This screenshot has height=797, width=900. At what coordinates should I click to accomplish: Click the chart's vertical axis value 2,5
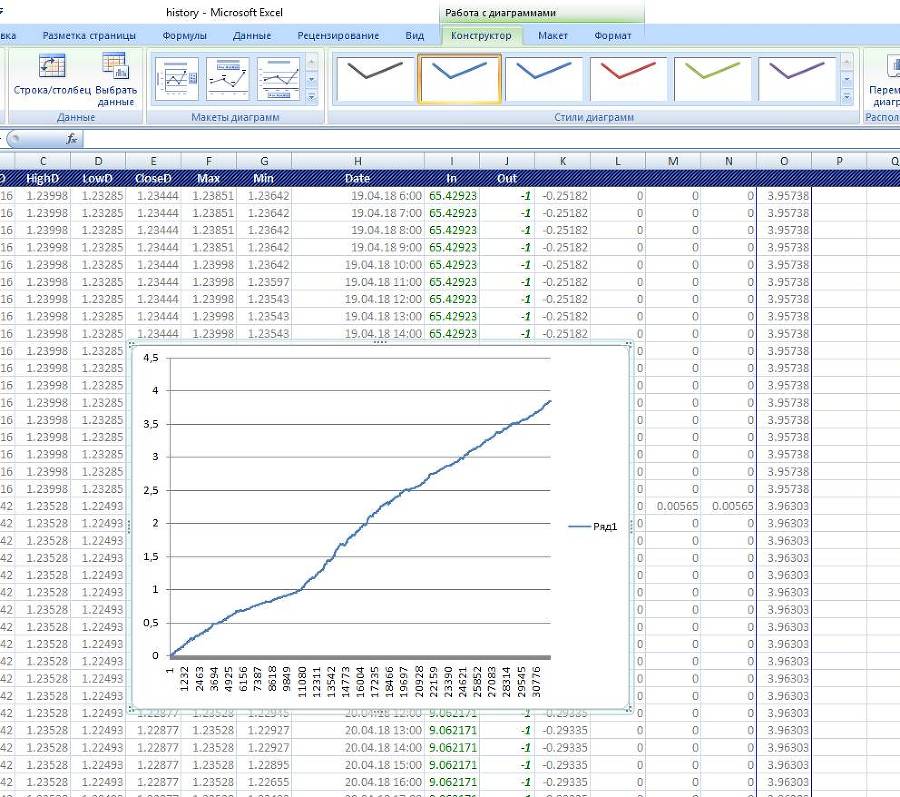[150, 491]
